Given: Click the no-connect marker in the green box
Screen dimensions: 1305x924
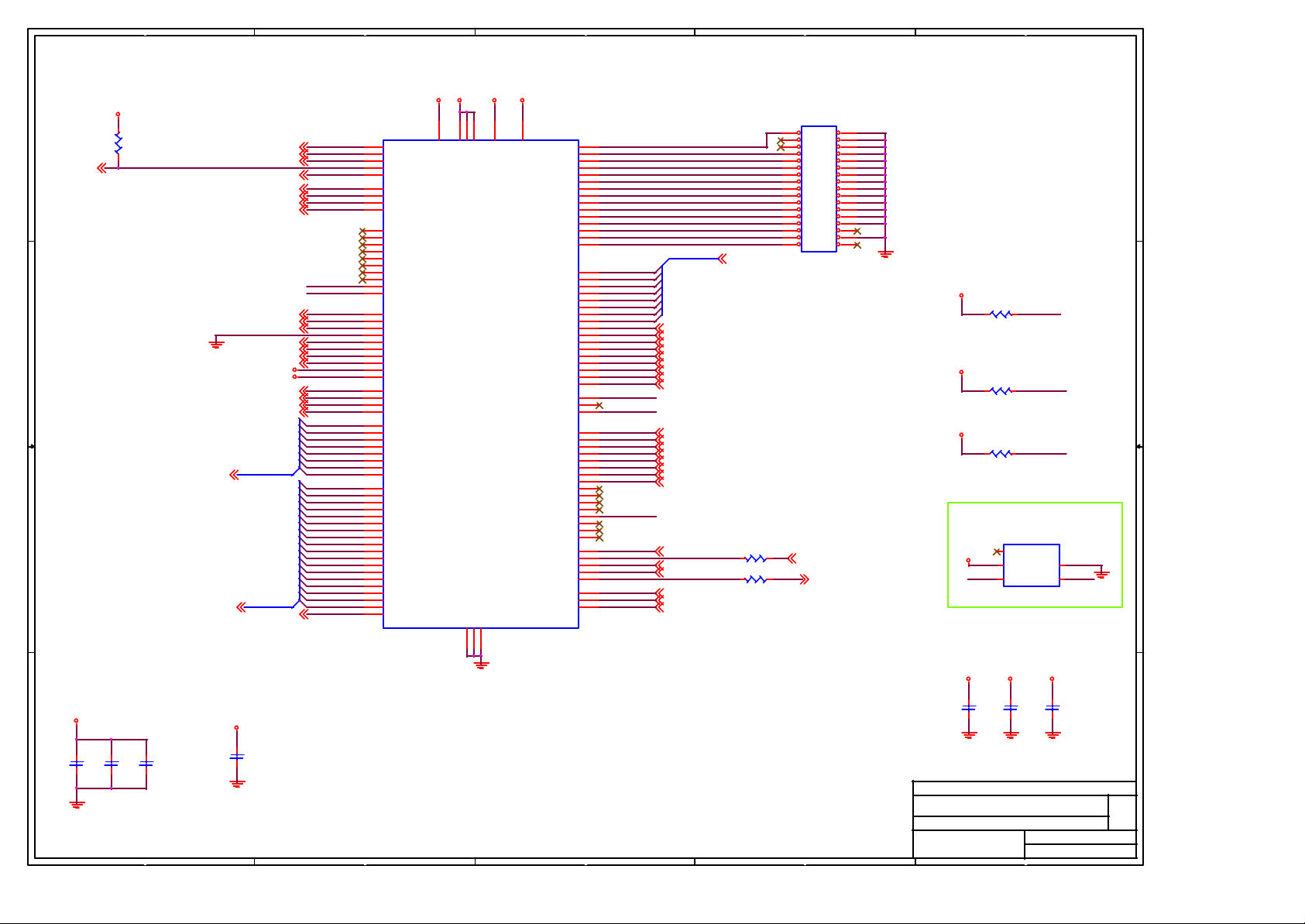Looking at the screenshot, I should pyautogui.click(x=997, y=551).
